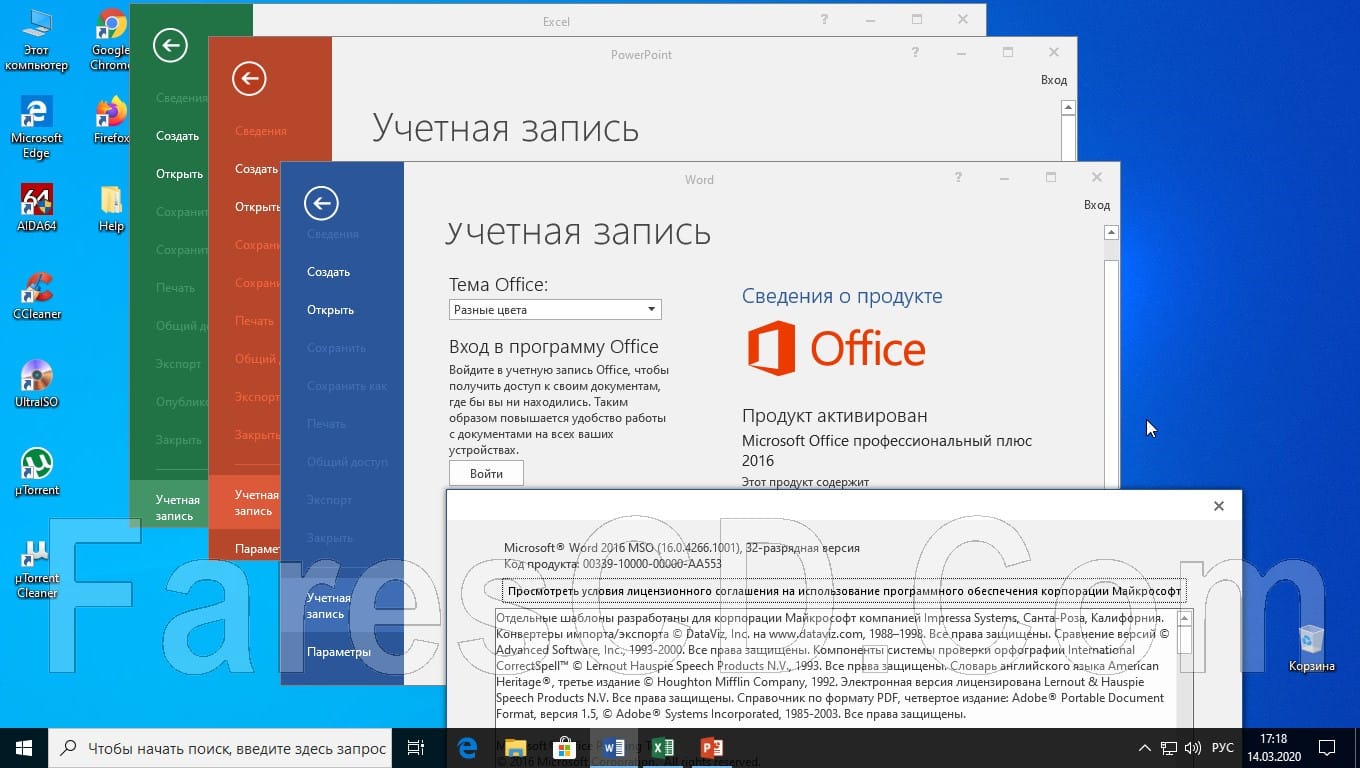Image resolution: width=1360 pixels, height=768 pixels.
Task: Click the Help question mark in Excel titlebar
Action: click(824, 19)
